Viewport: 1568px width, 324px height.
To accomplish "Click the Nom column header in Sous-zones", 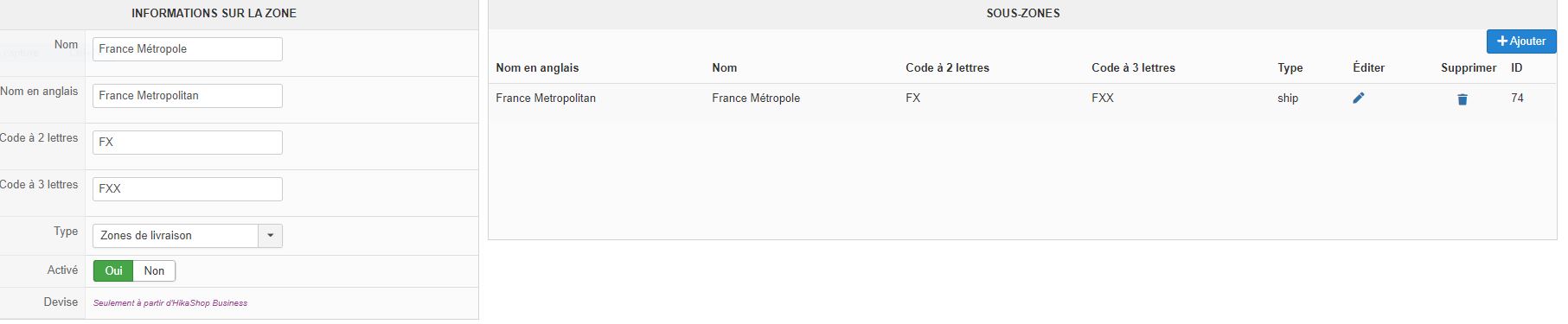I will (x=725, y=68).
